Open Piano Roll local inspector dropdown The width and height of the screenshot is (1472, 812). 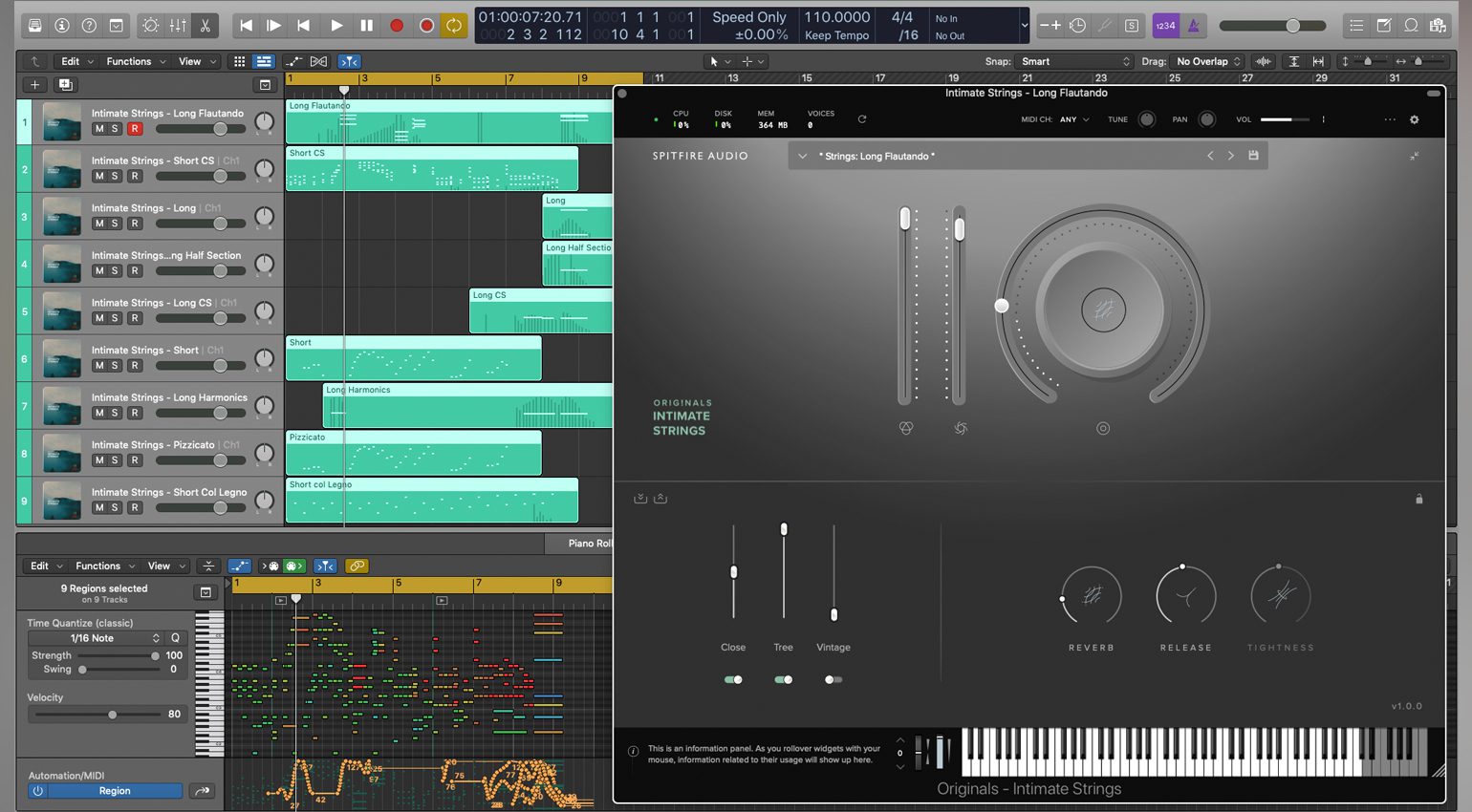tap(206, 592)
